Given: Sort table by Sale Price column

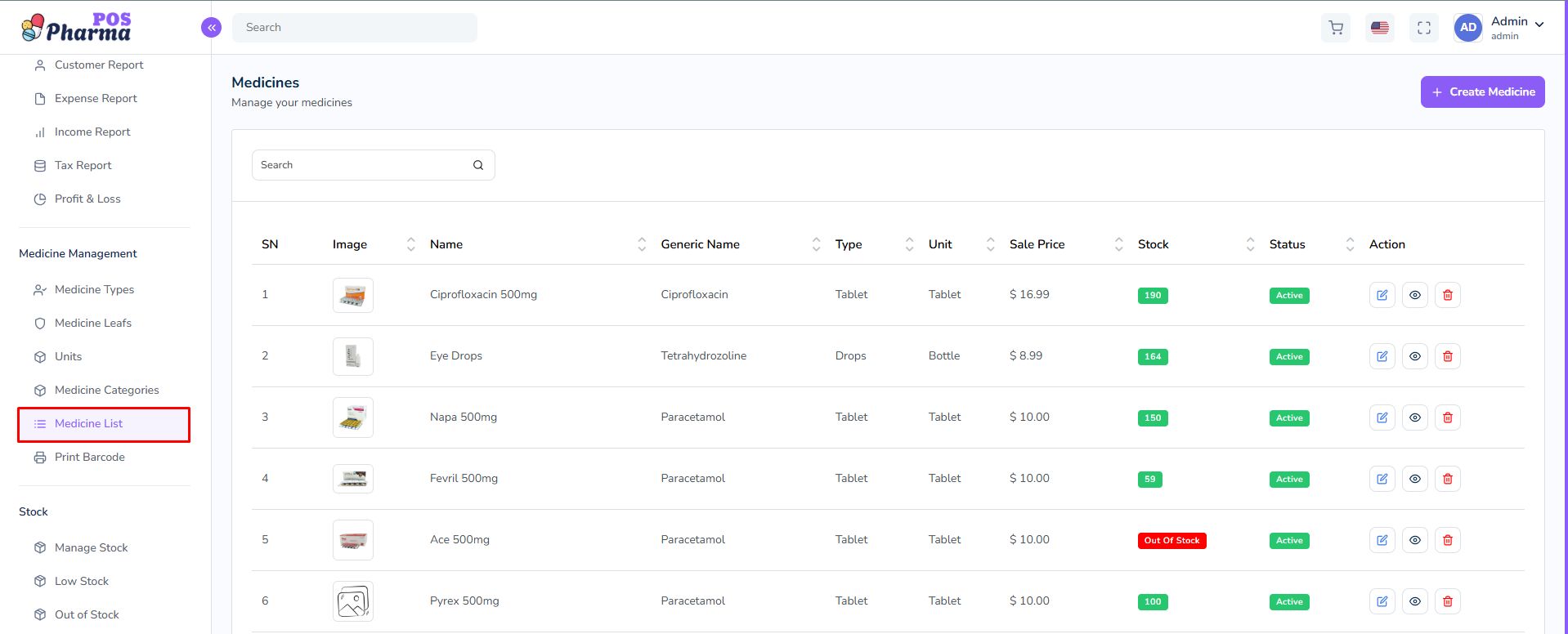Looking at the screenshot, I should [1118, 244].
